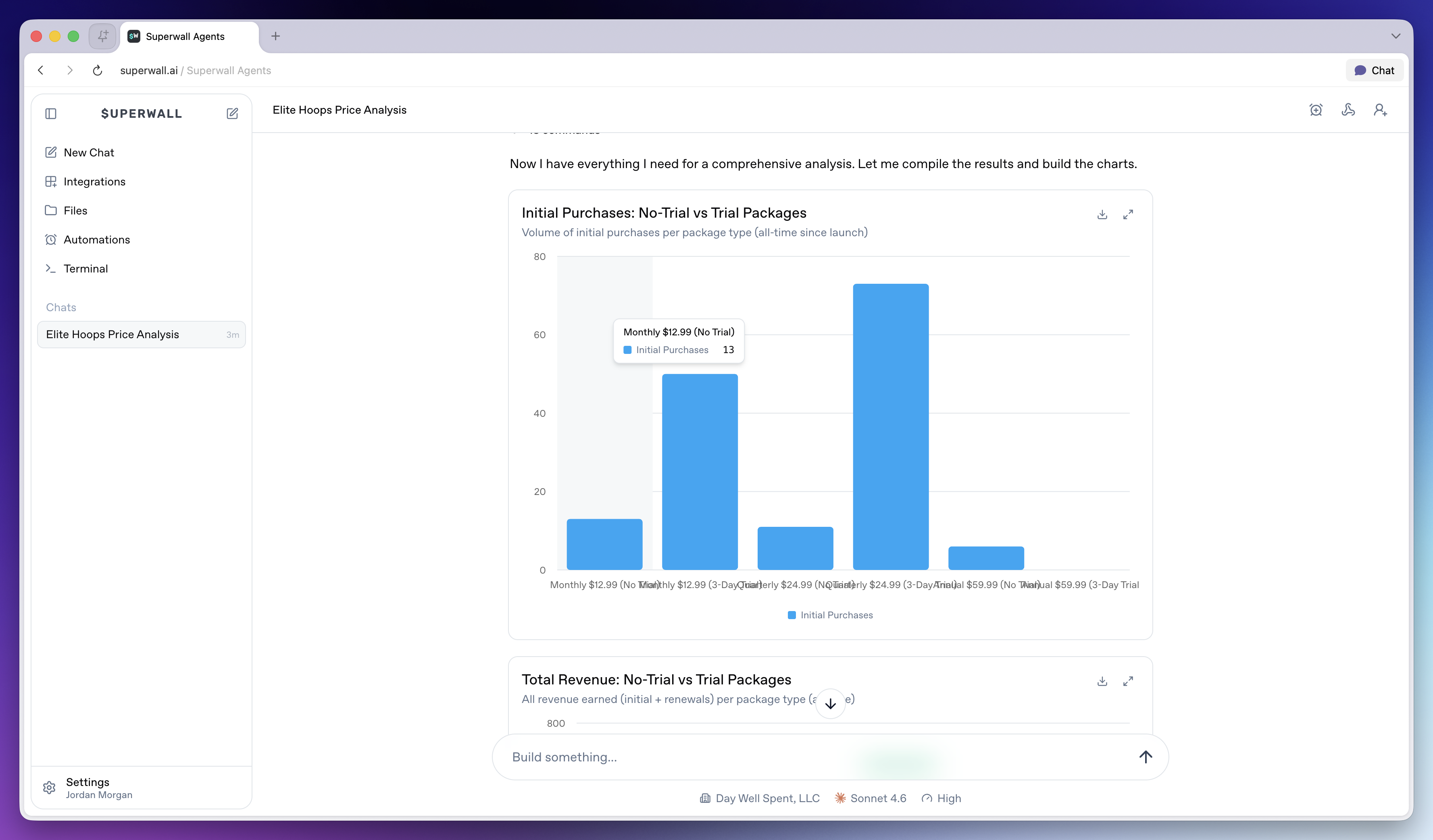Click the New Chat pencil icon in sidebar

coord(51,152)
